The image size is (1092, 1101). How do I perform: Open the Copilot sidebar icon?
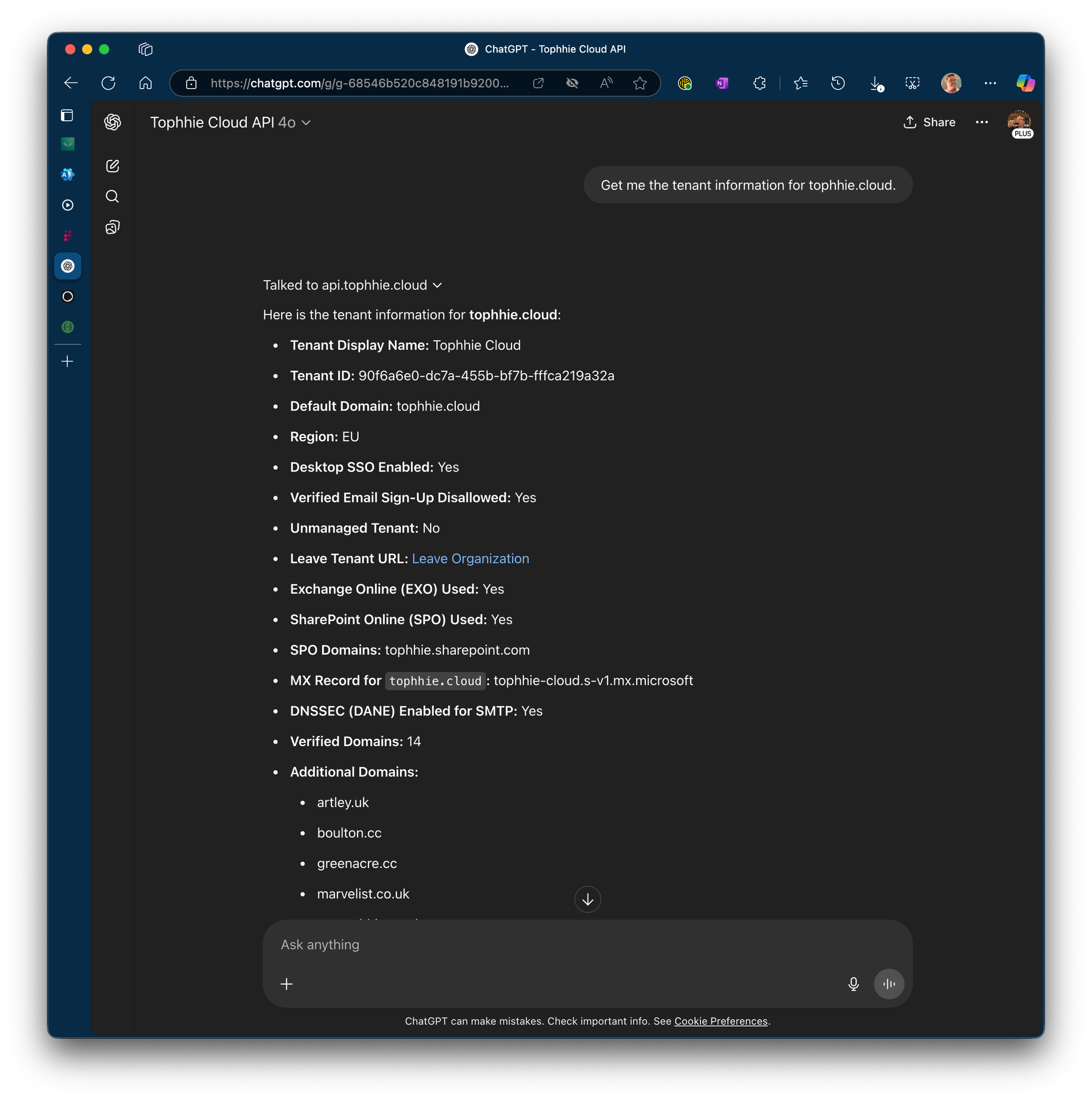1025,83
